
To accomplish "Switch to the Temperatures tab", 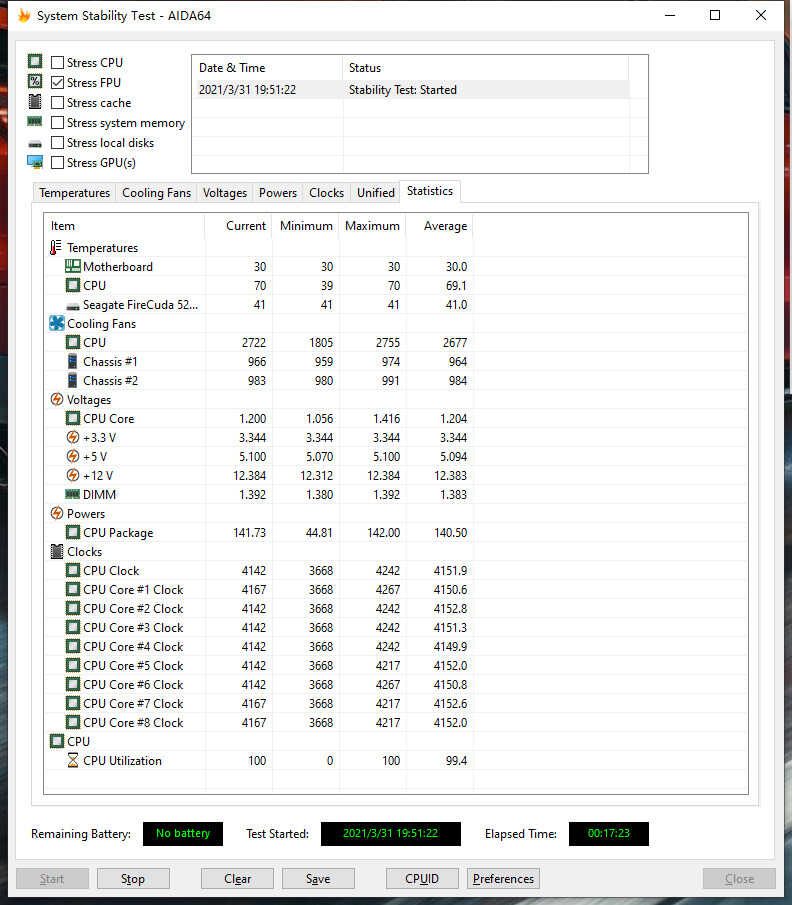I will pyautogui.click(x=74, y=193).
